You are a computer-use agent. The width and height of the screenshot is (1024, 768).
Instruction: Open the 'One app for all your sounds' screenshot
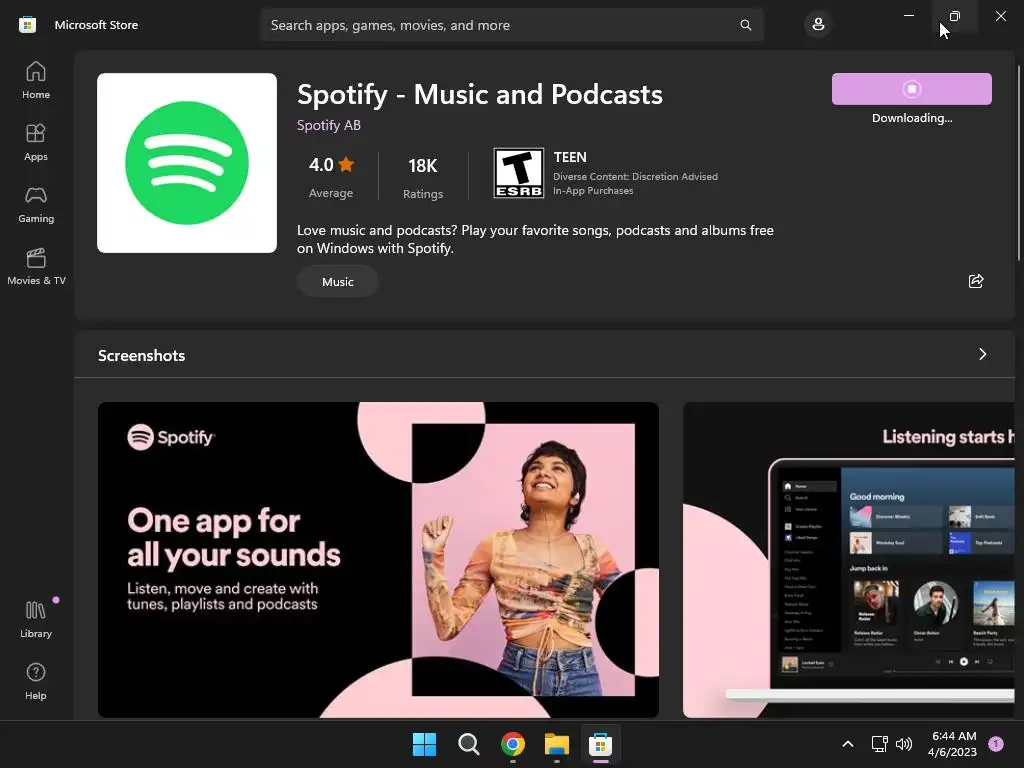point(378,560)
